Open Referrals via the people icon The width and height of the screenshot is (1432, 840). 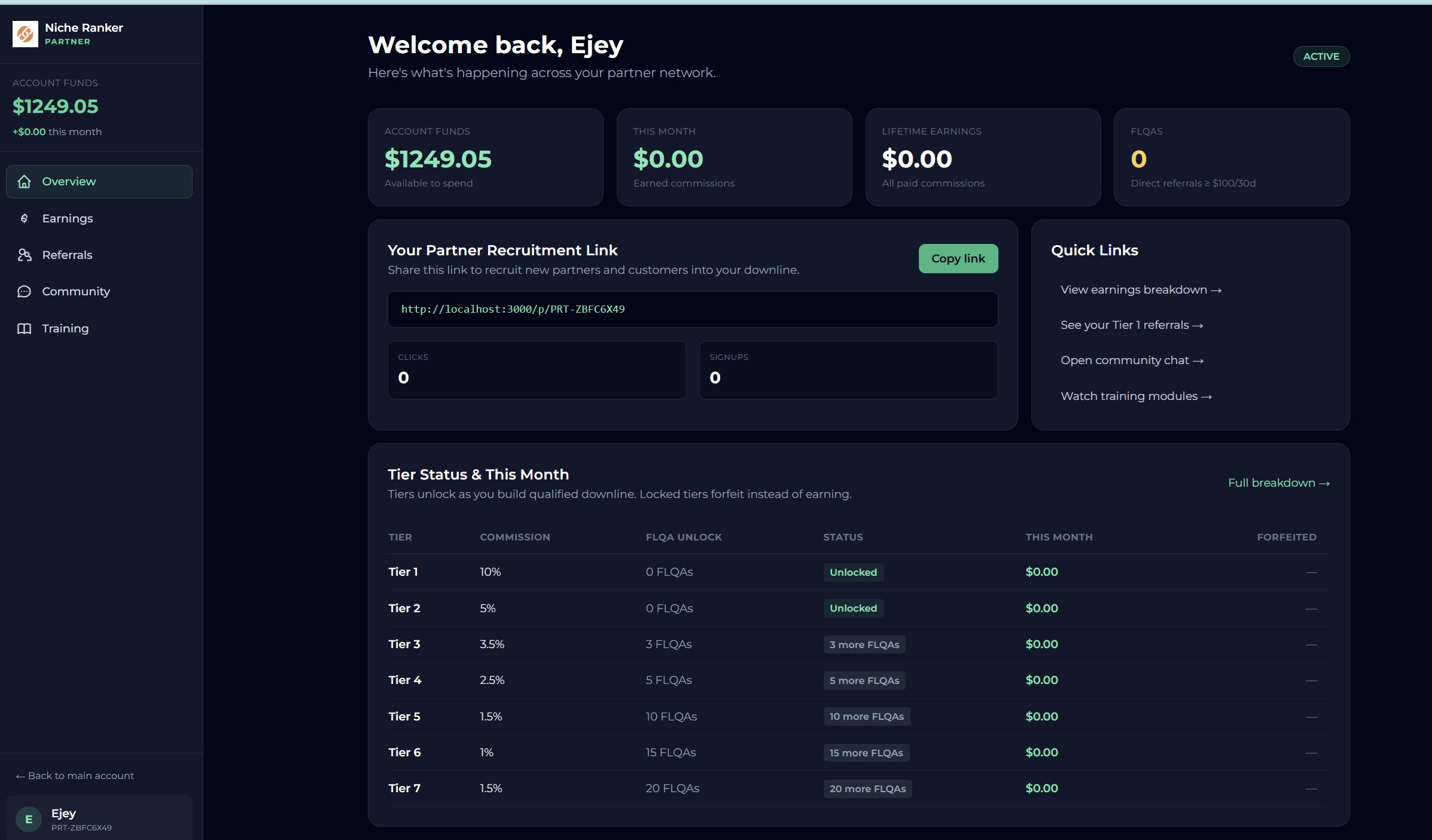(25, 255)
